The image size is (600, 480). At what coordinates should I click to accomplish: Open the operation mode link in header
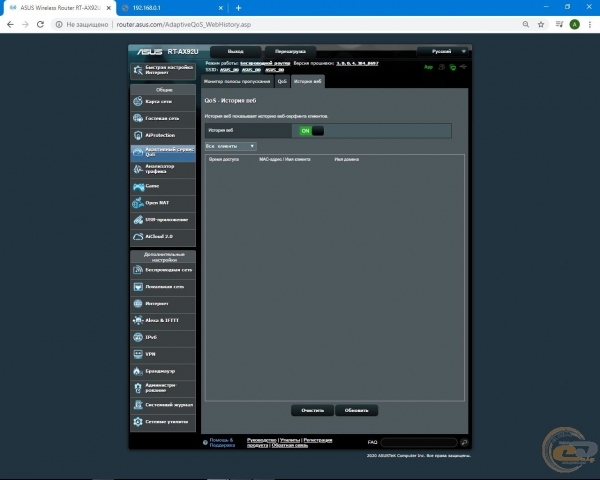point(265,64)
